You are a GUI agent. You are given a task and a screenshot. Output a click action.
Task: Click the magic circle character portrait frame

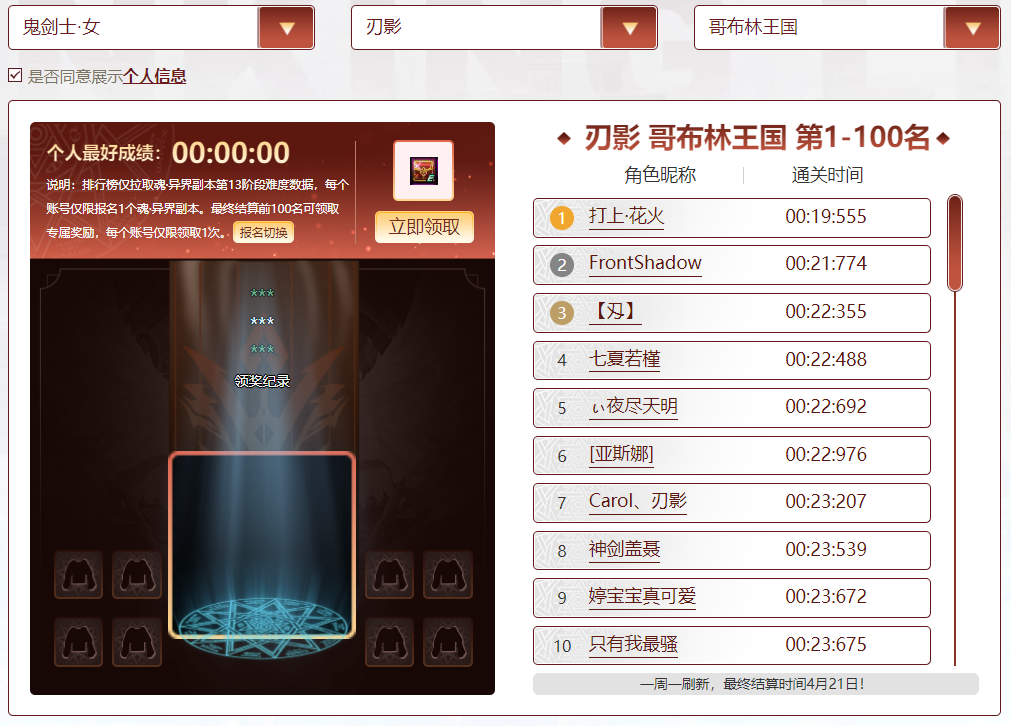click(262, 545)
